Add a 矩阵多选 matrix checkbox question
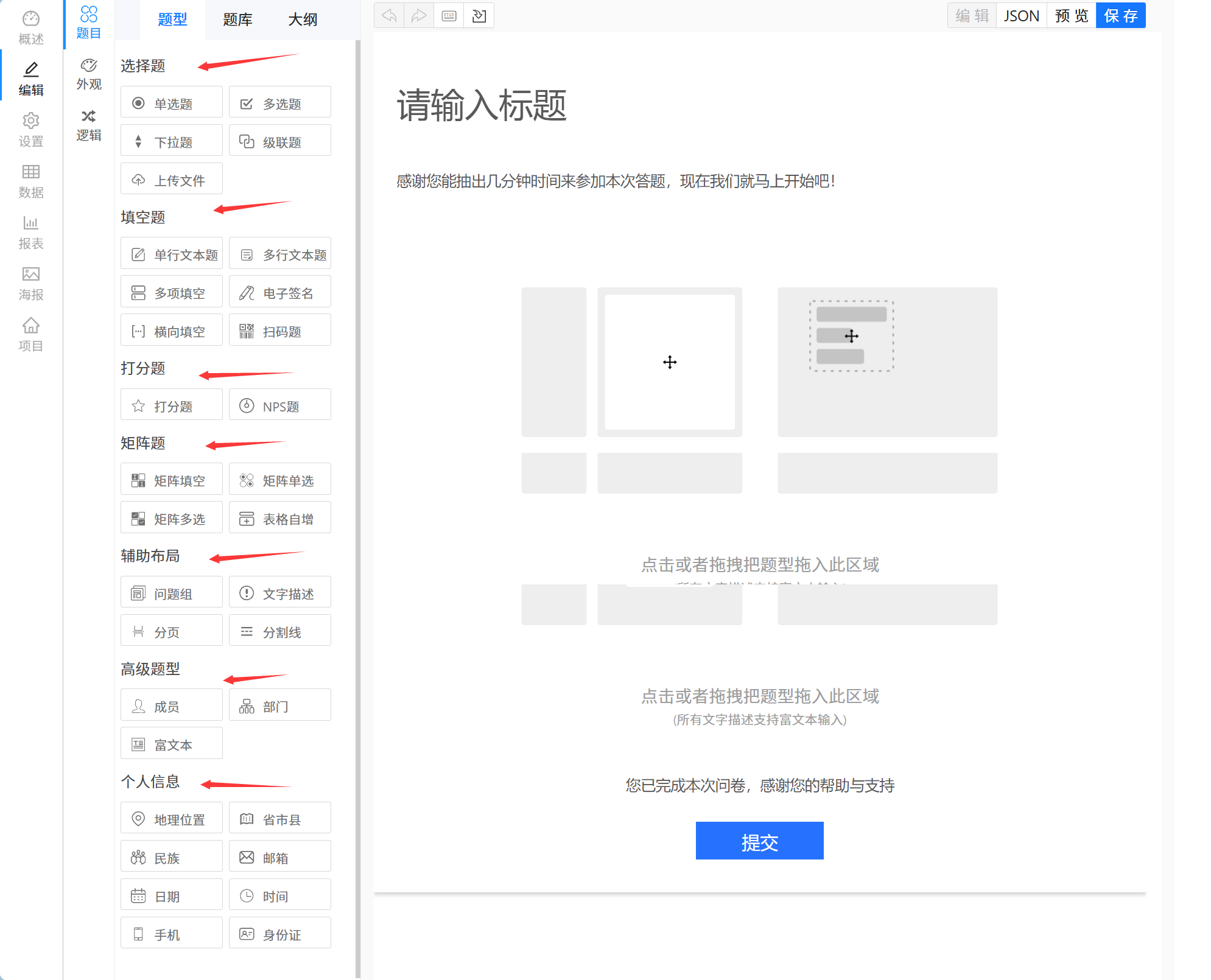 [172, 518]
